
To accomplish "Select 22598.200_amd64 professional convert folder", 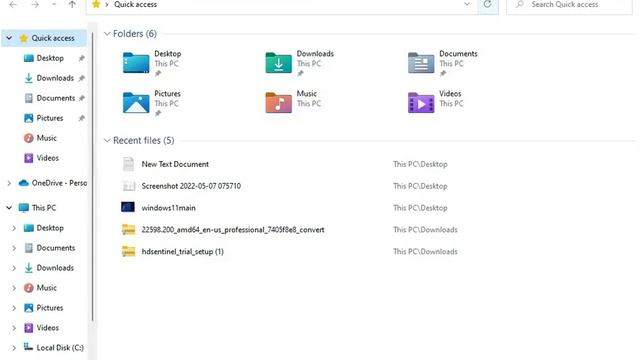I will [233, 230].
